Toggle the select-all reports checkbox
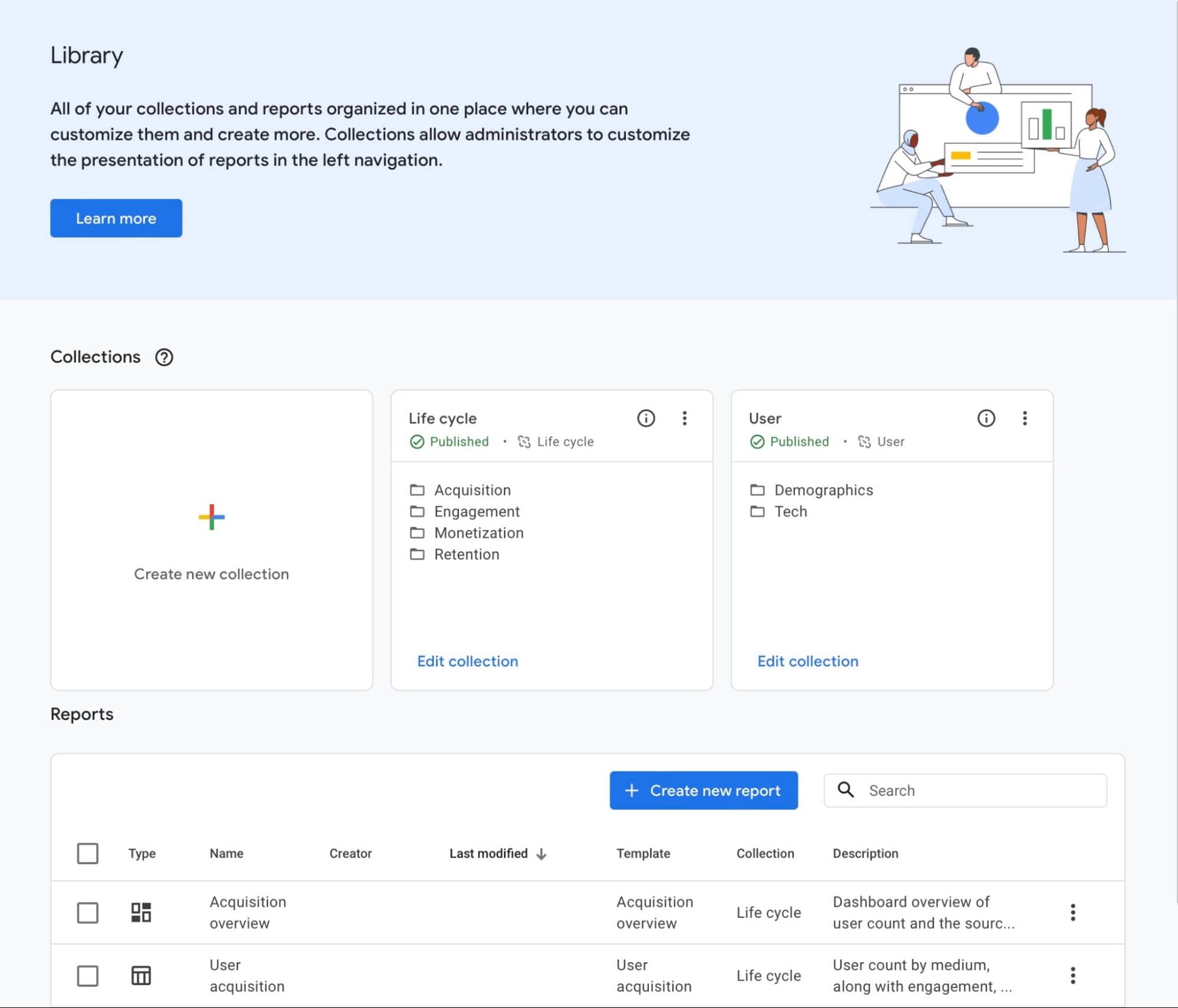1178x1008 pixels. click(88, 854)
